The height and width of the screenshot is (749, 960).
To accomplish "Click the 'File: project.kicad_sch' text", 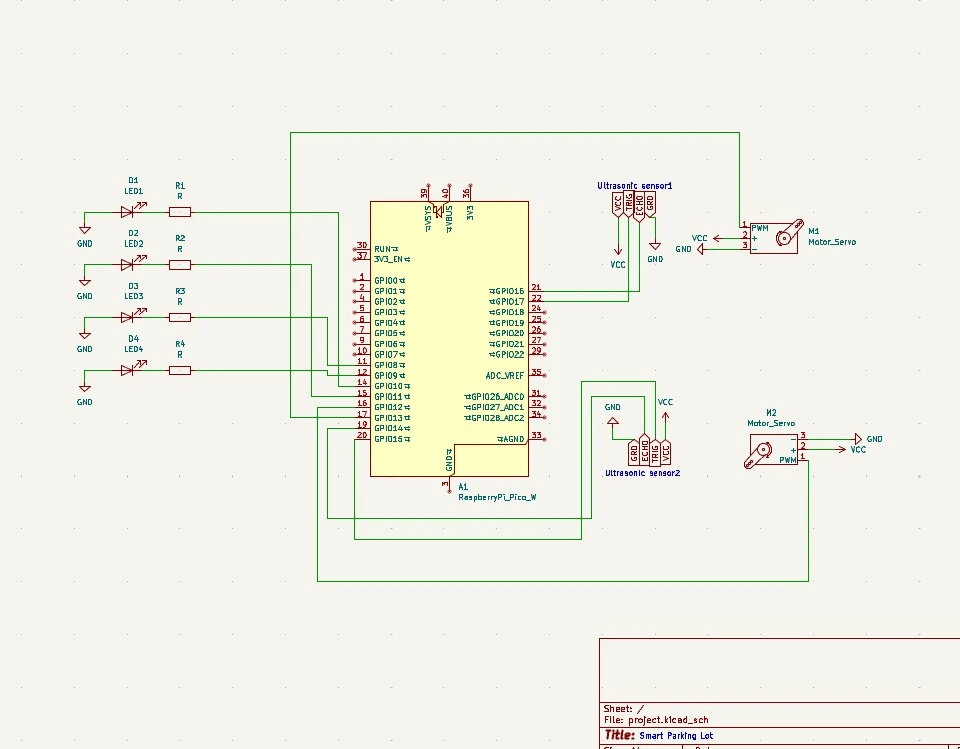I will click(656, 720).
